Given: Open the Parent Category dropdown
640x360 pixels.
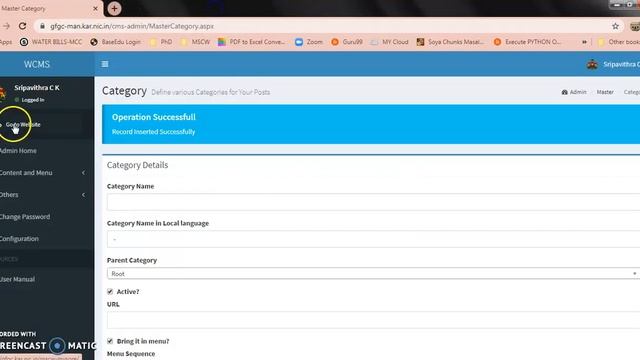Looking at the screenshot, I should click(x=373, y=274).
